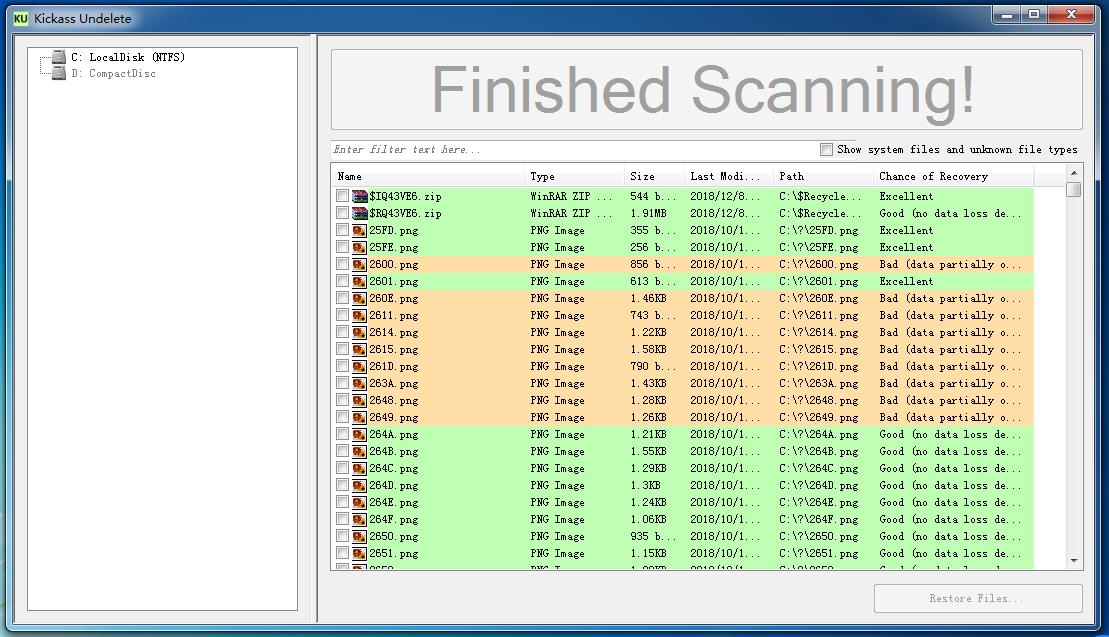Click the 2650.png image file icon
The image size is (1109, 637).
point(360,536)
